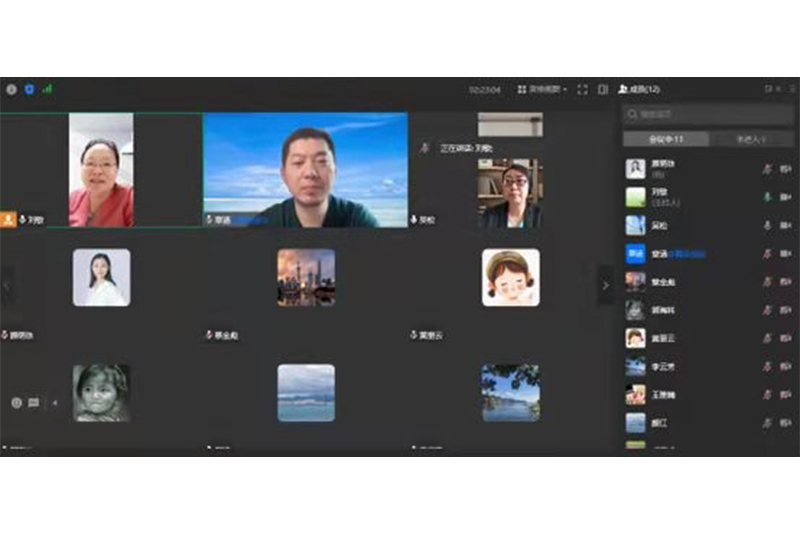Toggle mic for portrait-avatar member in list
Viewport: 800px width, 533px height.
coord(767,169)
